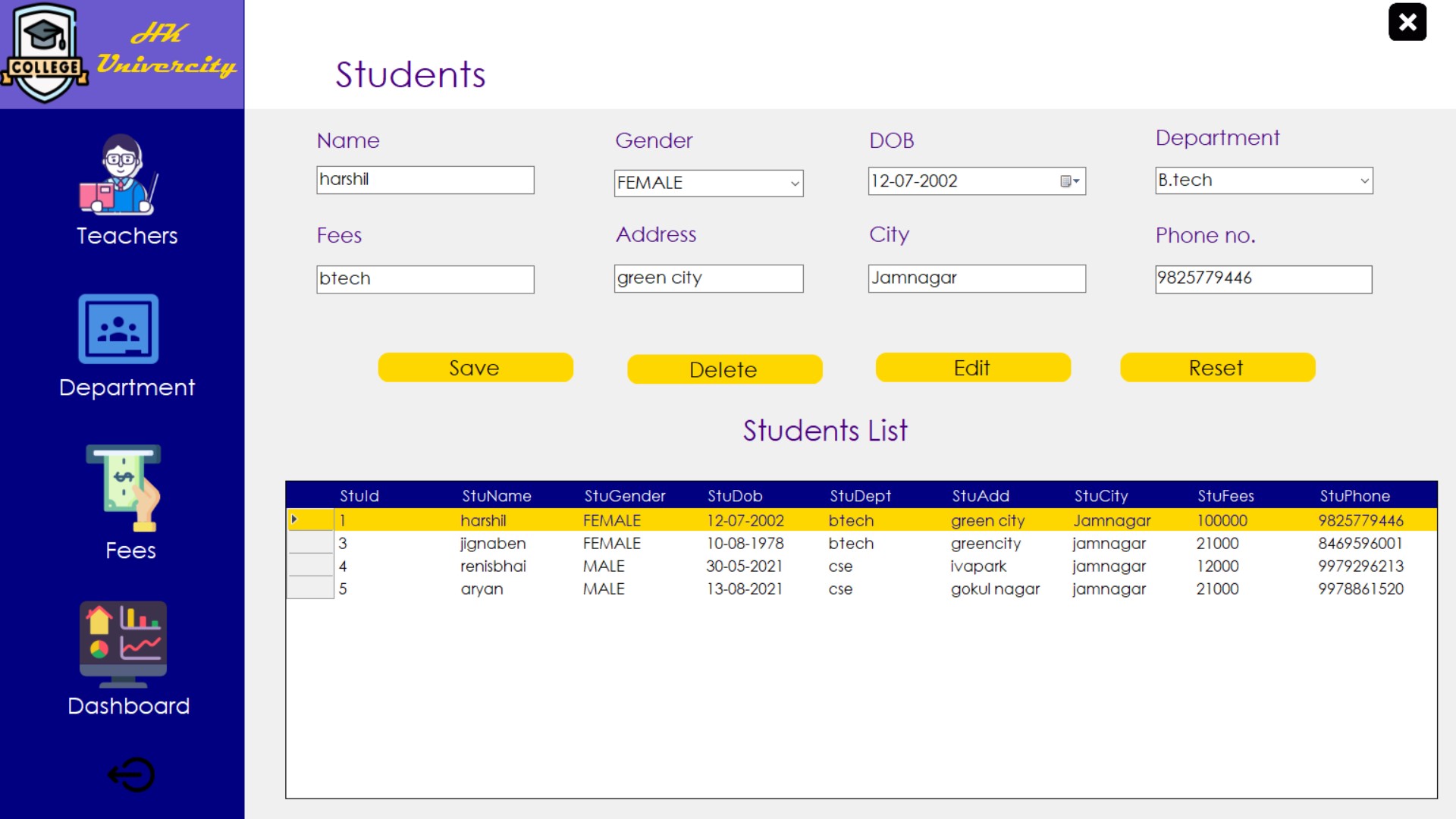Click the college shield logo
This screenshot has height=819, width=1456.
point(45,53)
